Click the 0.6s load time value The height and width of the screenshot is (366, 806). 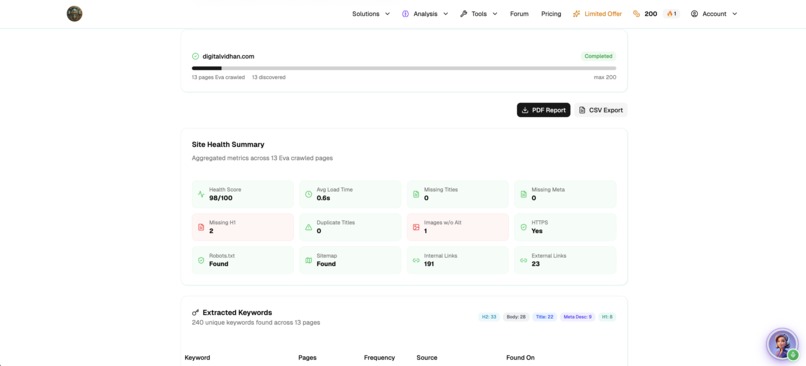coord(323,198)
